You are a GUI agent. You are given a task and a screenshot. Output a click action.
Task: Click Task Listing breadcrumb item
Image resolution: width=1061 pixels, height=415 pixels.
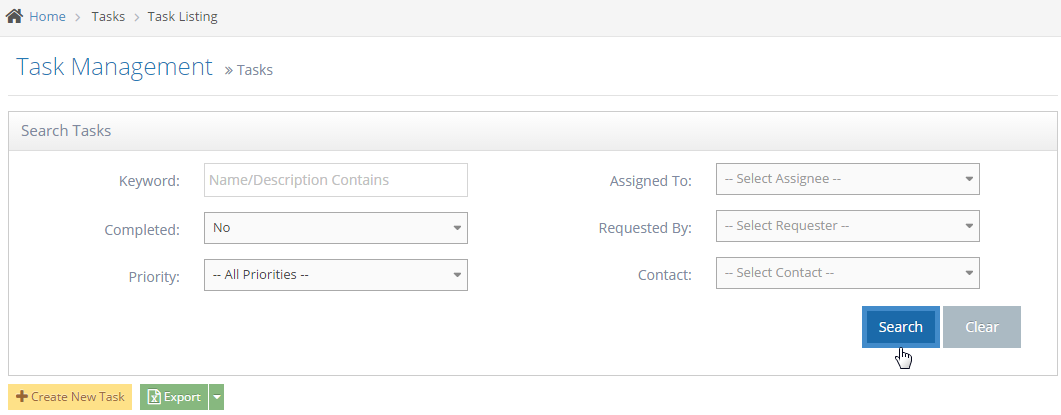182,17
